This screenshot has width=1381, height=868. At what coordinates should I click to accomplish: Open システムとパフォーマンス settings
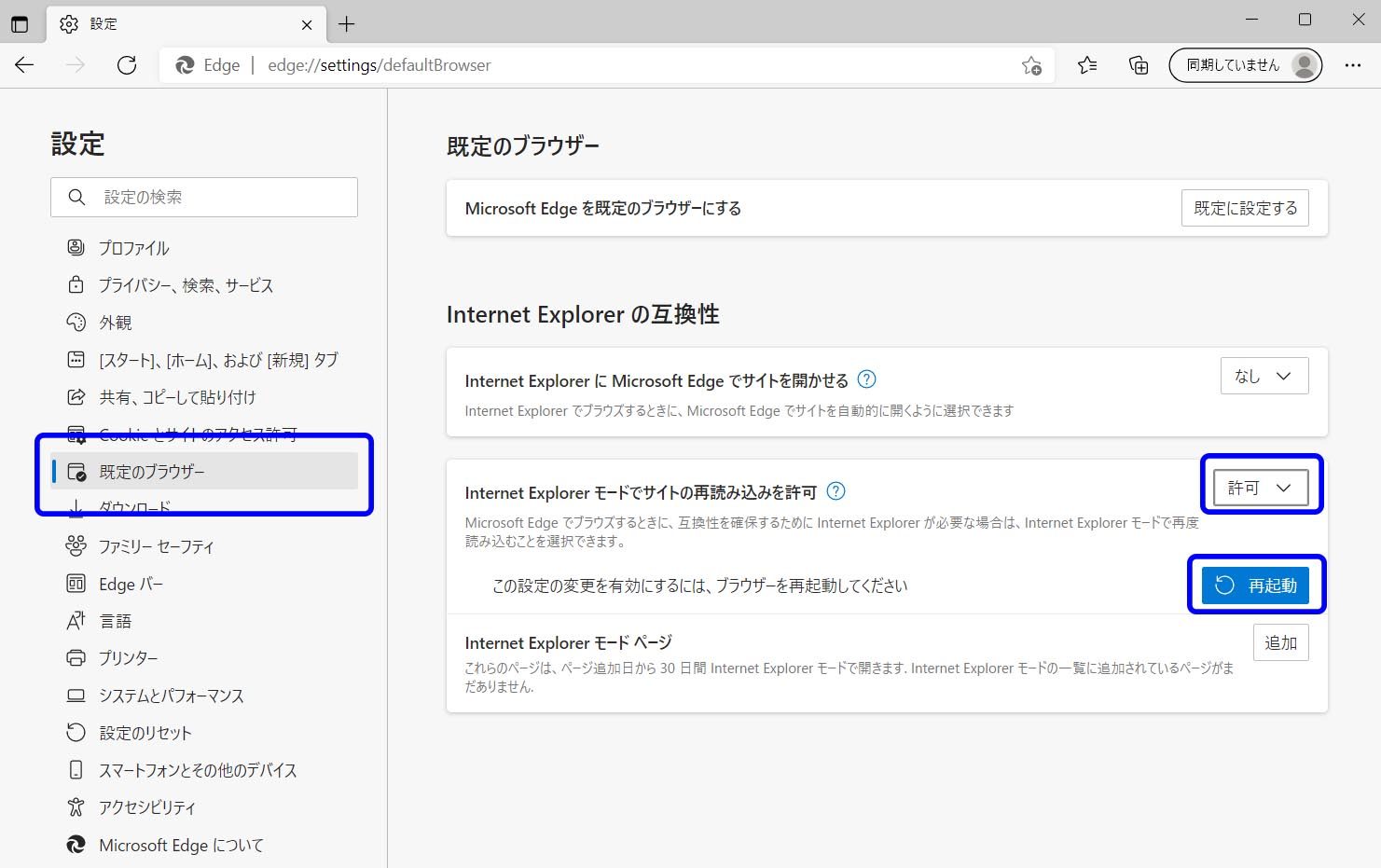tap(204, 696)
